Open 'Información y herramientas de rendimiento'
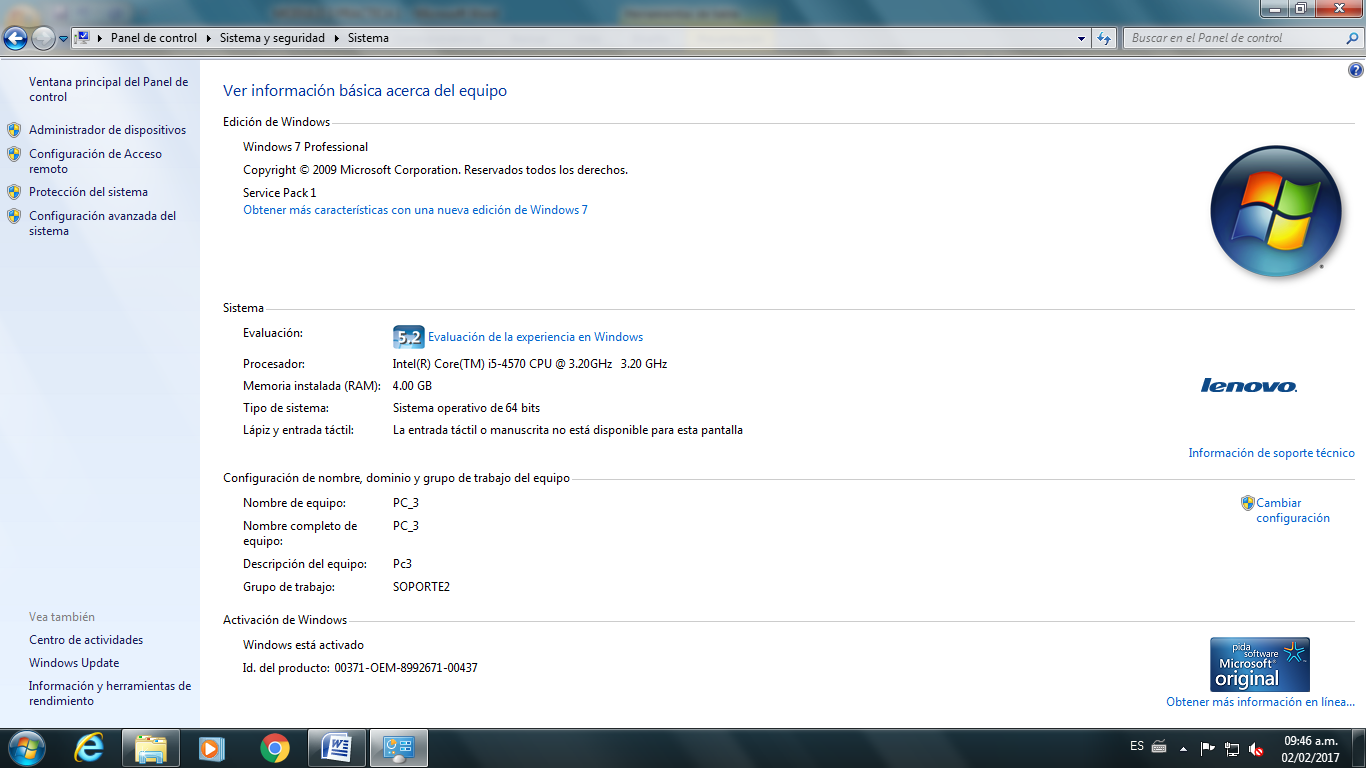Viewport: 1366px width, 768px height. coord(110,693)
